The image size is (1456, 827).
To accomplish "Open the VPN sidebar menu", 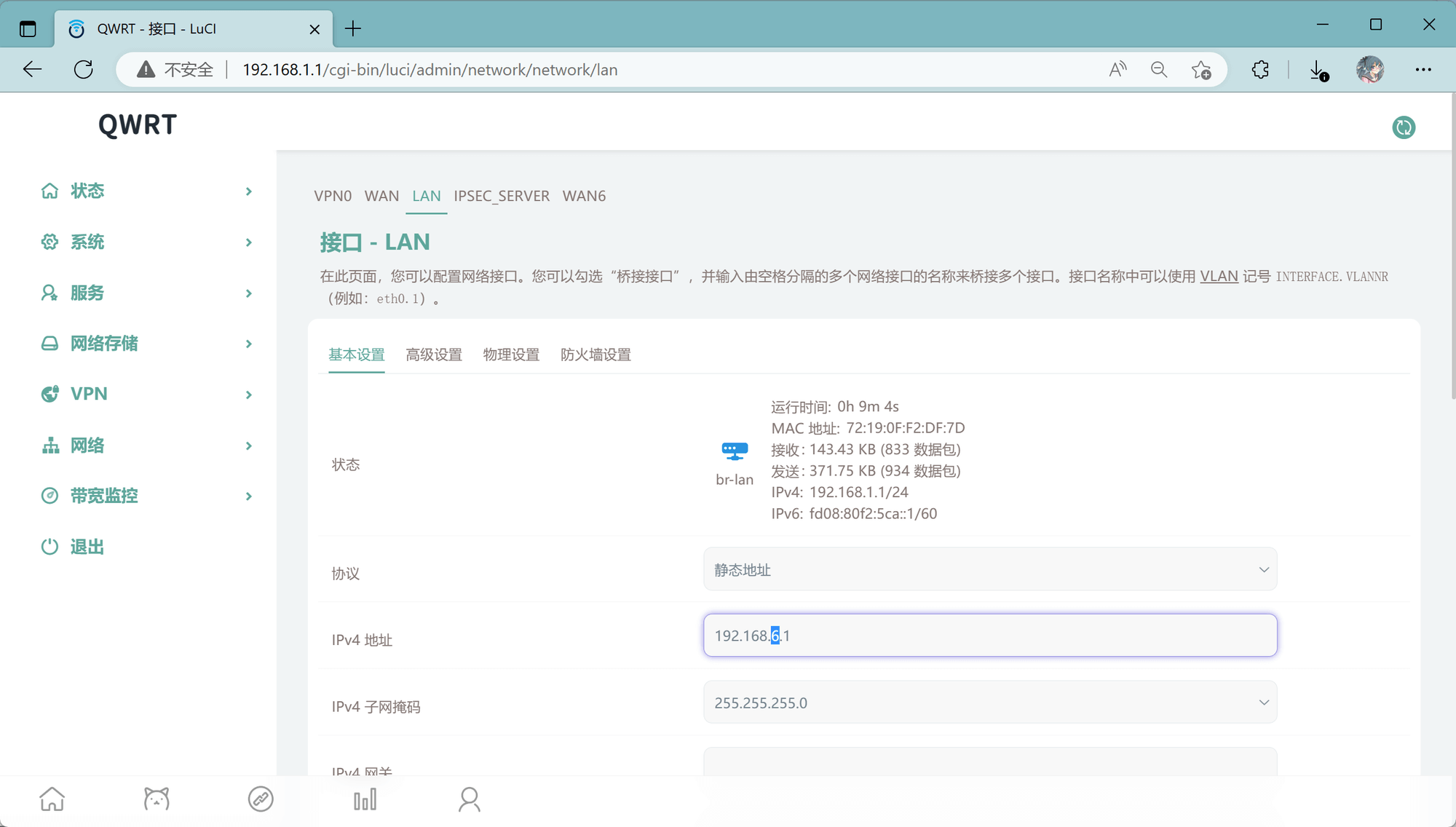I will tap(87, 394).
